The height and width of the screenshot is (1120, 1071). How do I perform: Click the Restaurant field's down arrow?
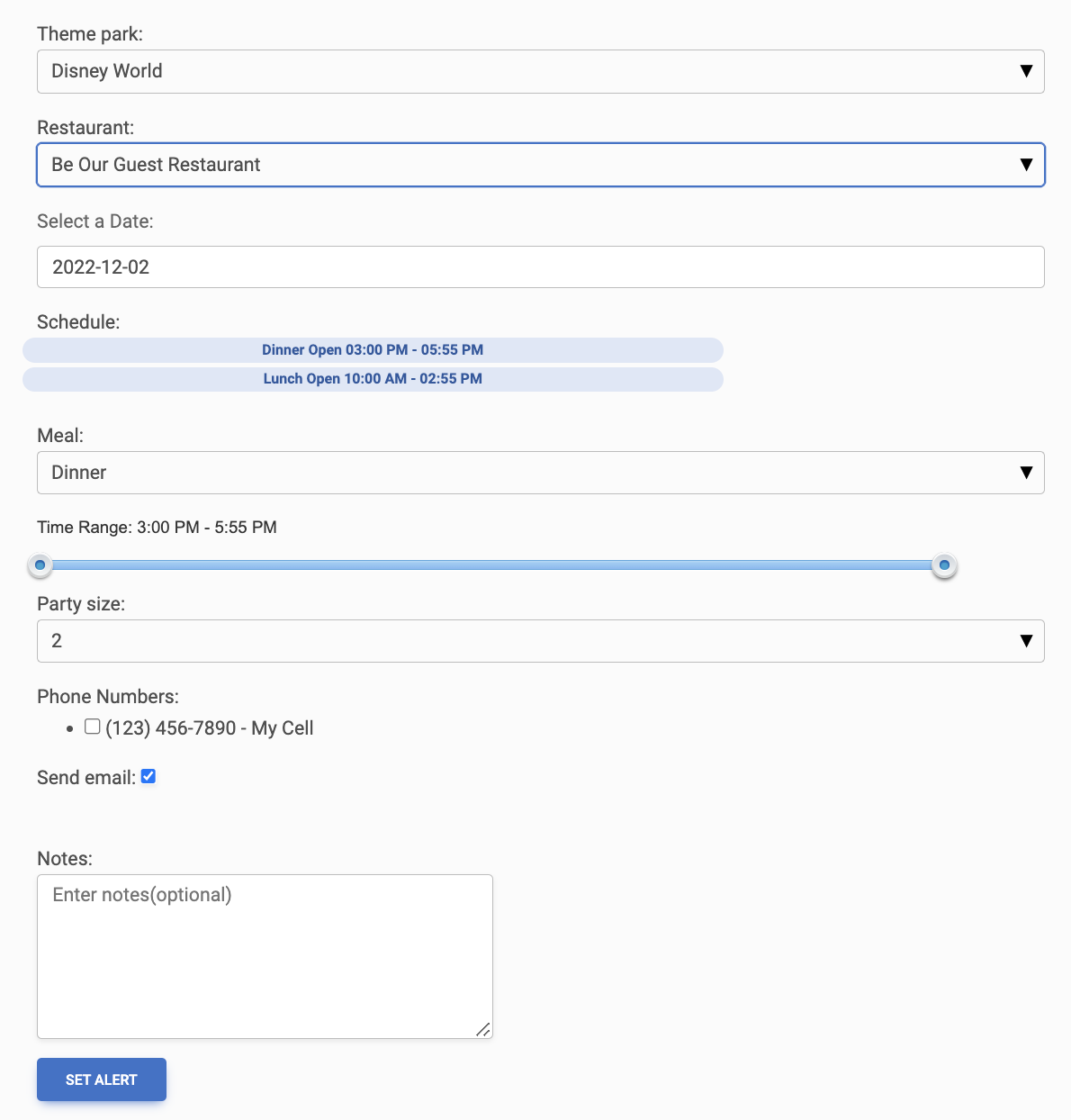click(1025, 165)
